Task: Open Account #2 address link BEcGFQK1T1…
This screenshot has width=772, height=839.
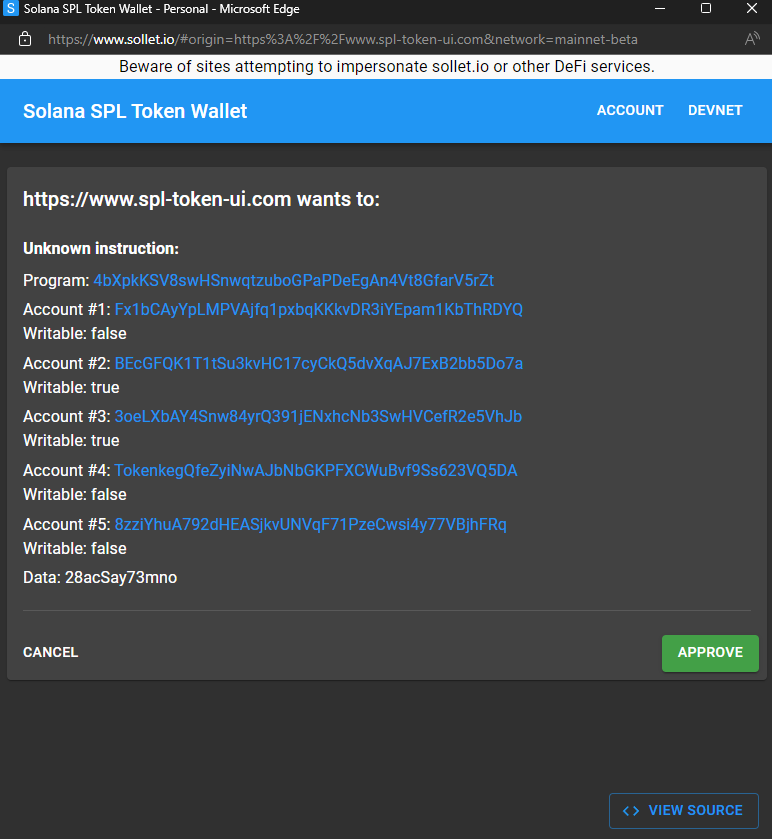Action: pos(319,363)
